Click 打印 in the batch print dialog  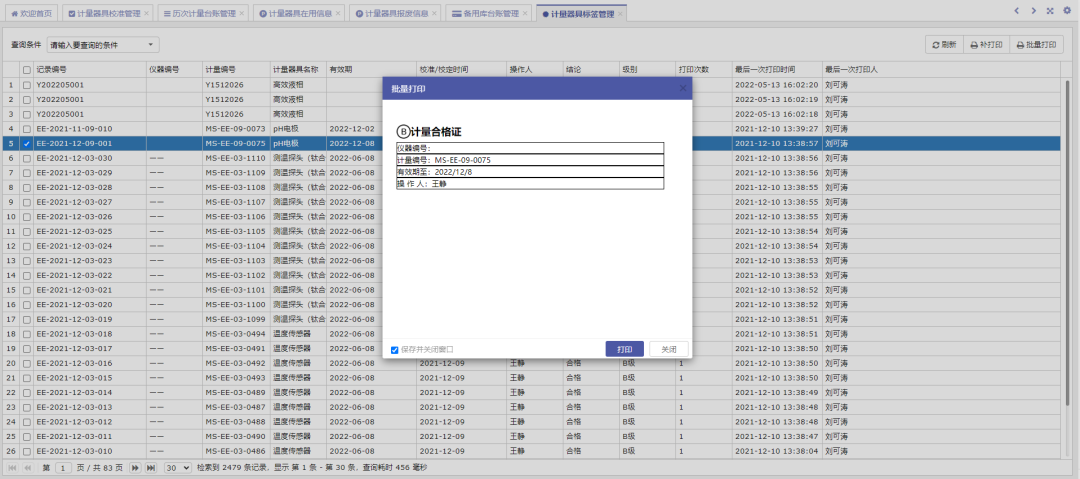point(625,349)
